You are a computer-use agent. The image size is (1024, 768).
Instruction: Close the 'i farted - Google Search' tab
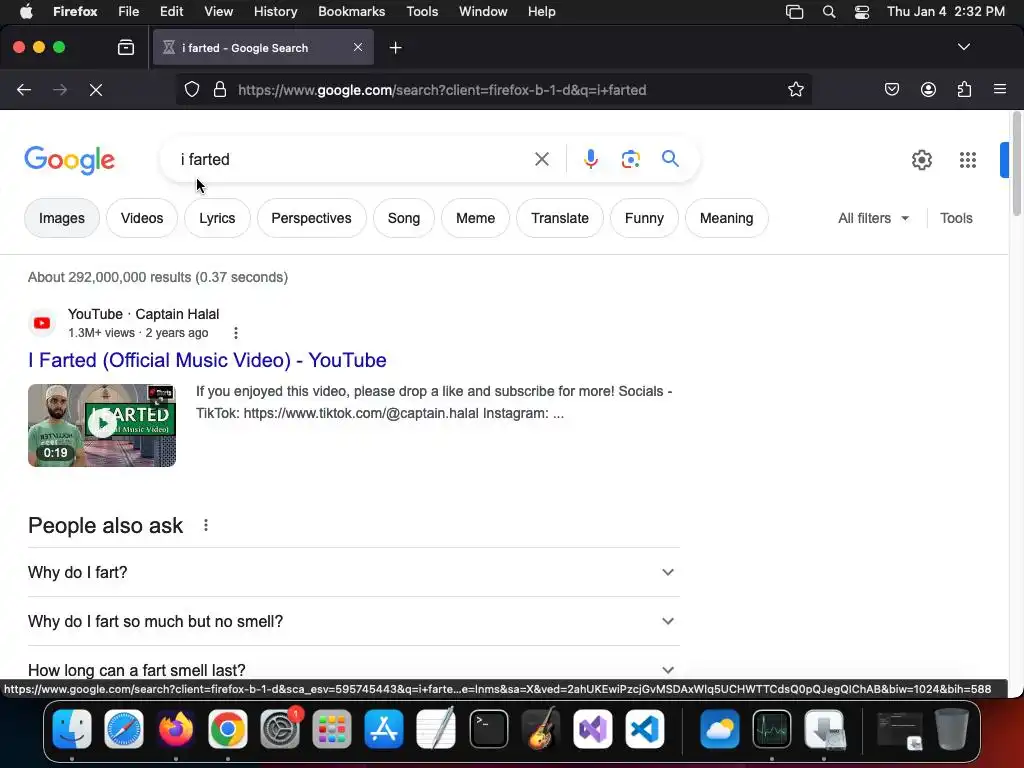(x=358, y=47)
